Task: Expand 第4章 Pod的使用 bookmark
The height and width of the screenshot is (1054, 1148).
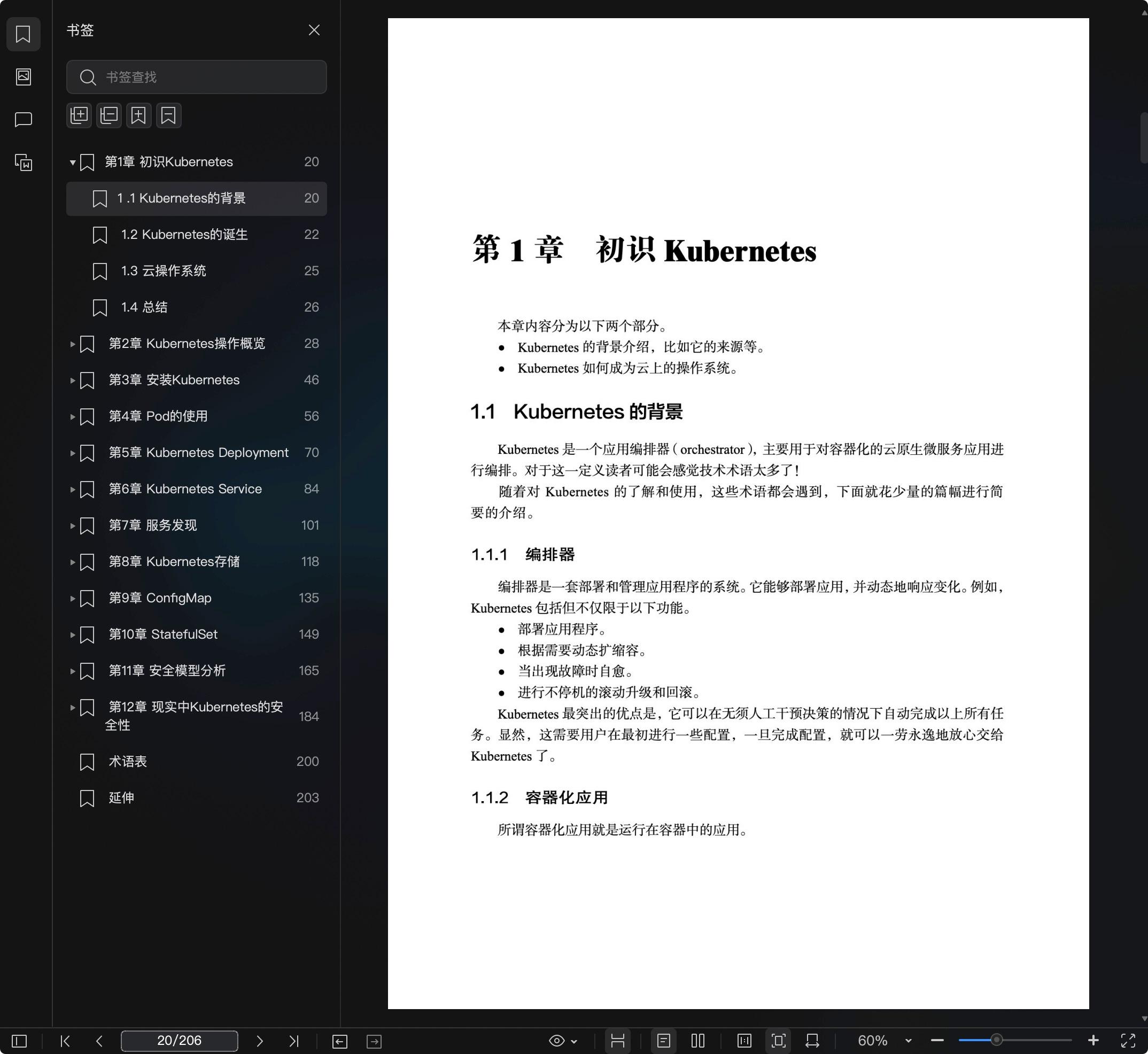Action: pos(73,417)
